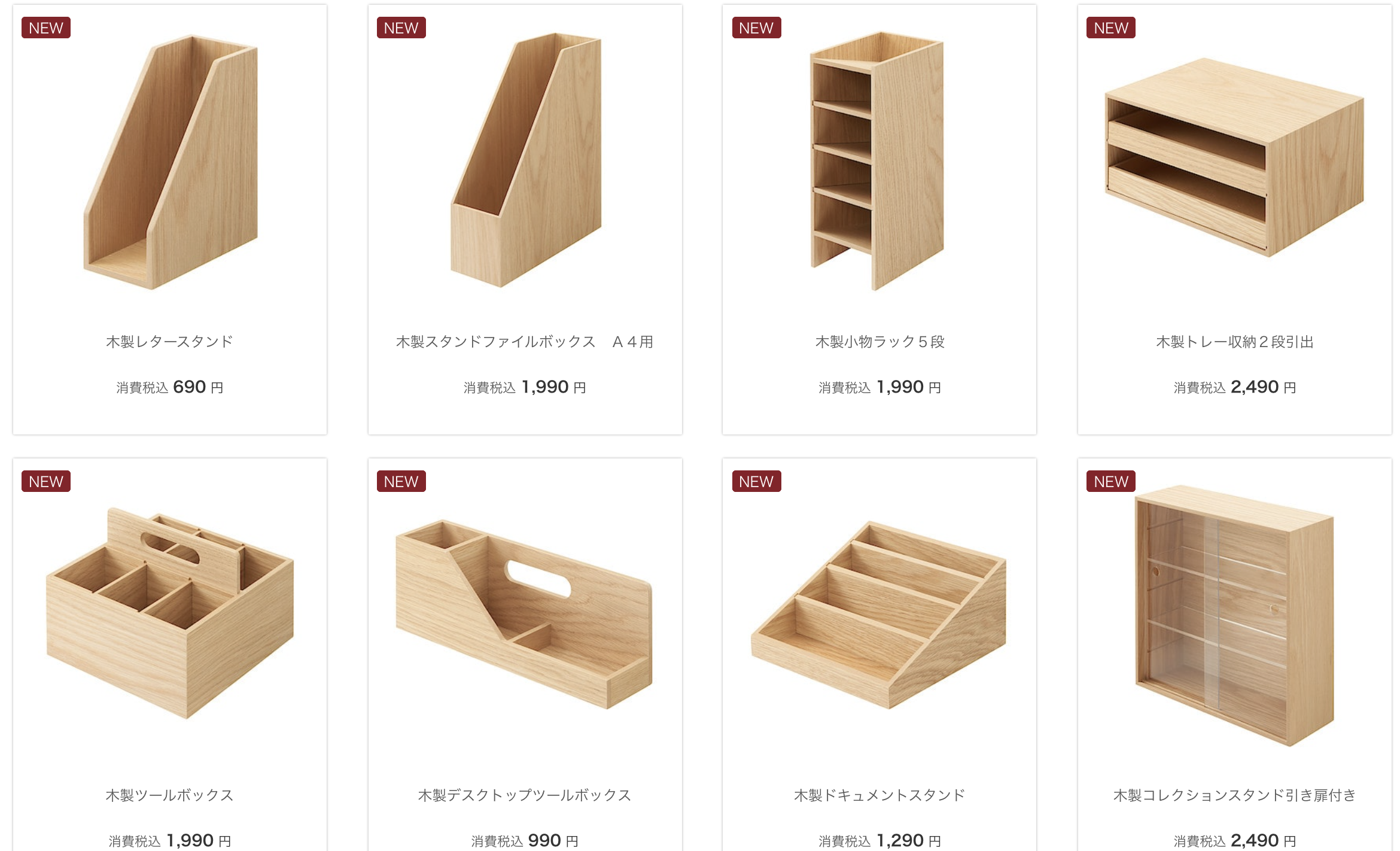Image resolution: width=1400 pixels, height=851 pixels.
Task: Open the 木製トレー収納2段引出 title link
Action: click(x=1235, y=342)
